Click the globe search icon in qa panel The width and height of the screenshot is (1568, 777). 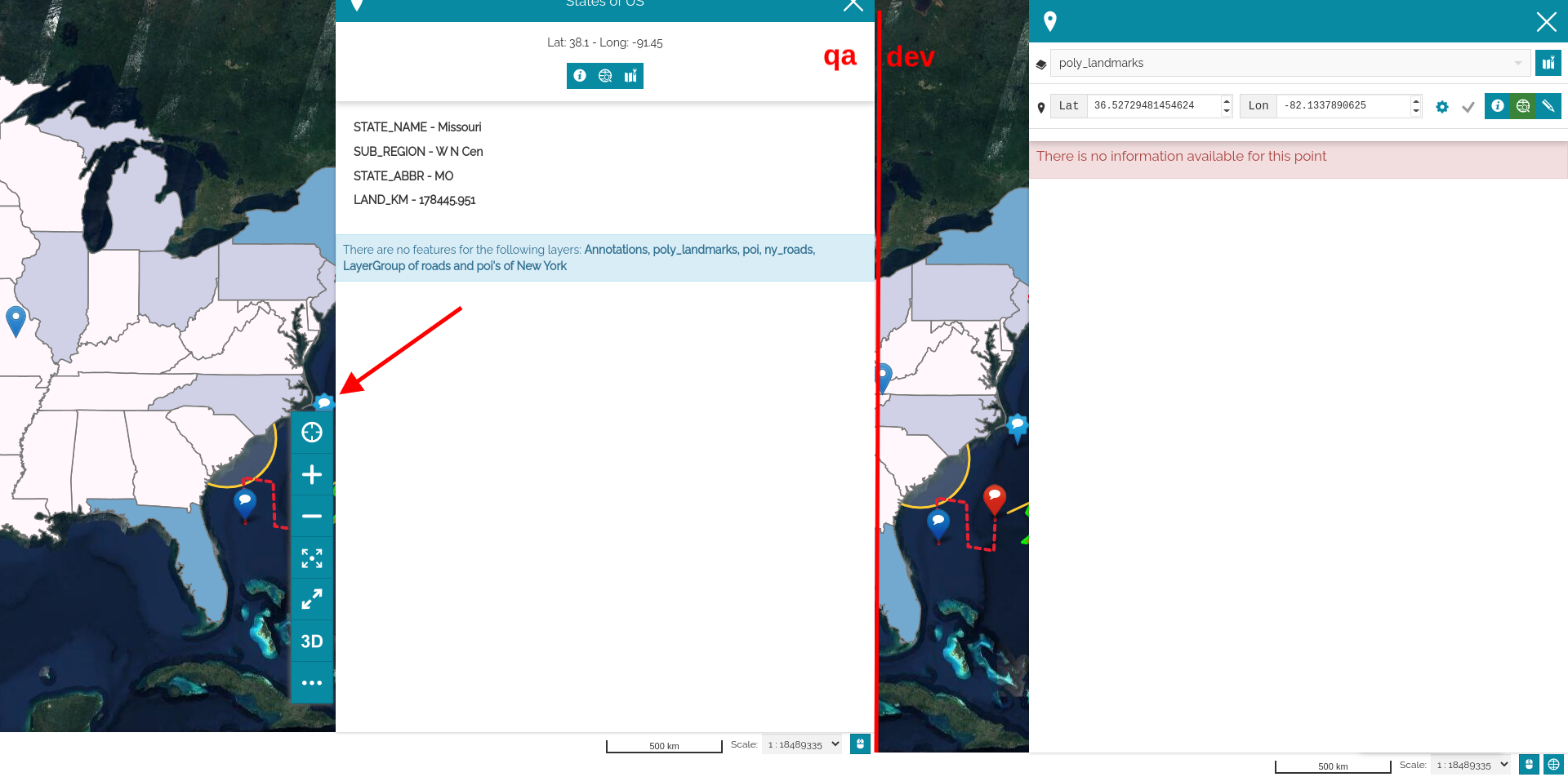[605, 76]
